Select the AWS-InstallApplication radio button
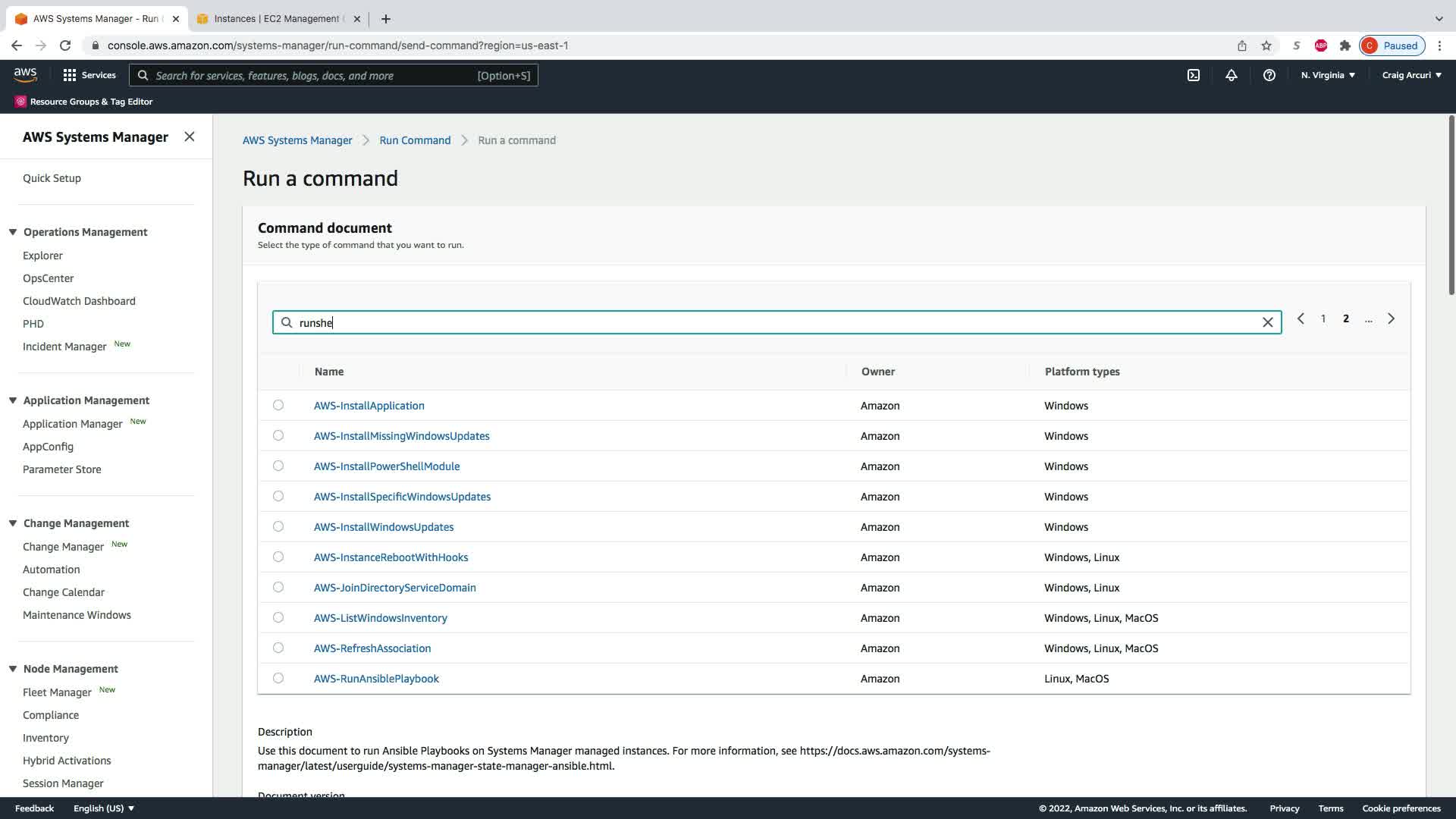1456x819 pixels. tap(278, 405)
